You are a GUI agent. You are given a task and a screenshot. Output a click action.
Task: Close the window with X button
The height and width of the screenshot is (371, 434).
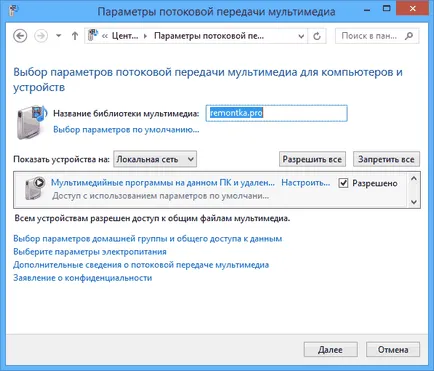pos(413,9)
